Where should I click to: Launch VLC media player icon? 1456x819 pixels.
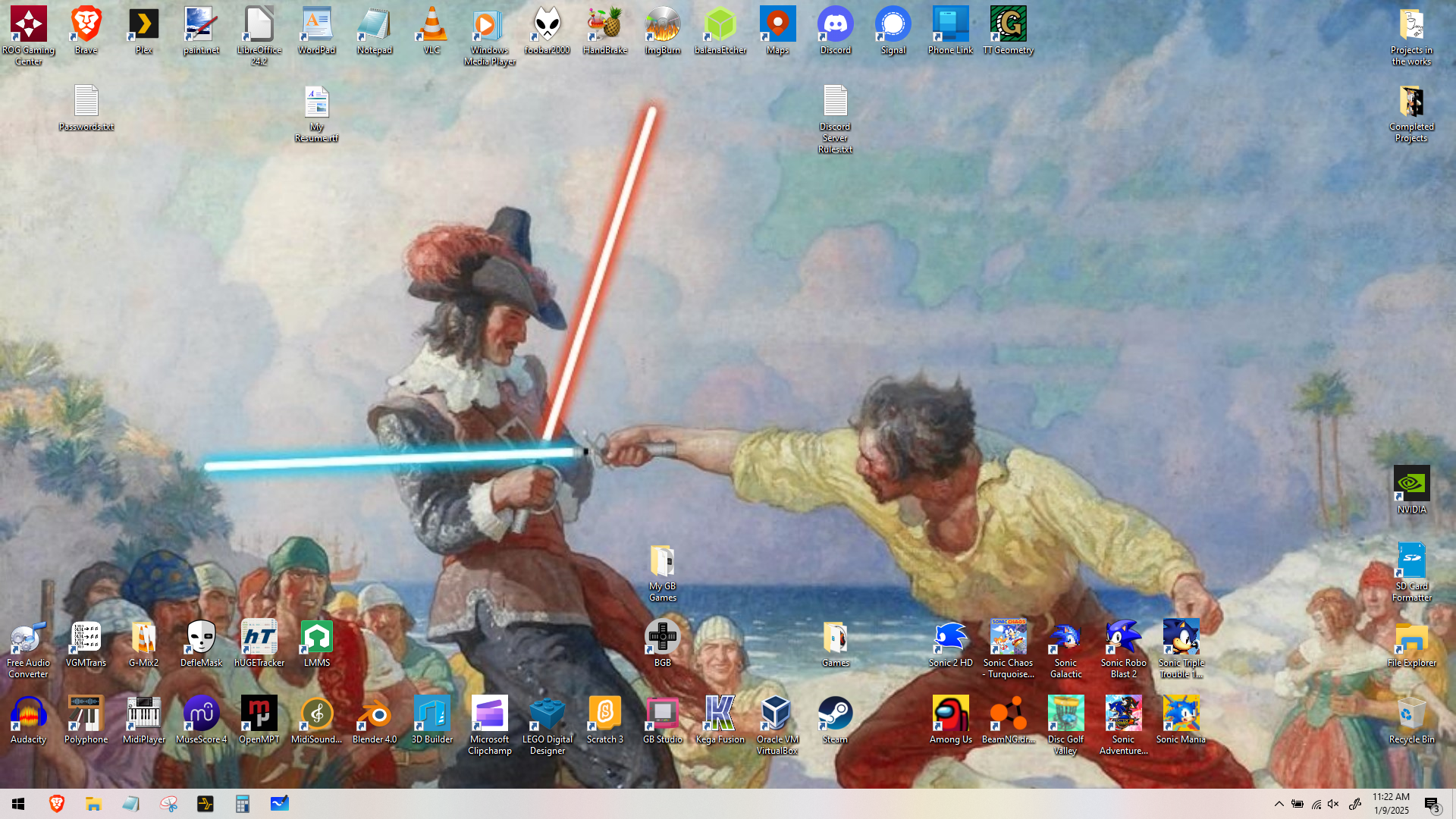tap(431, 30)
